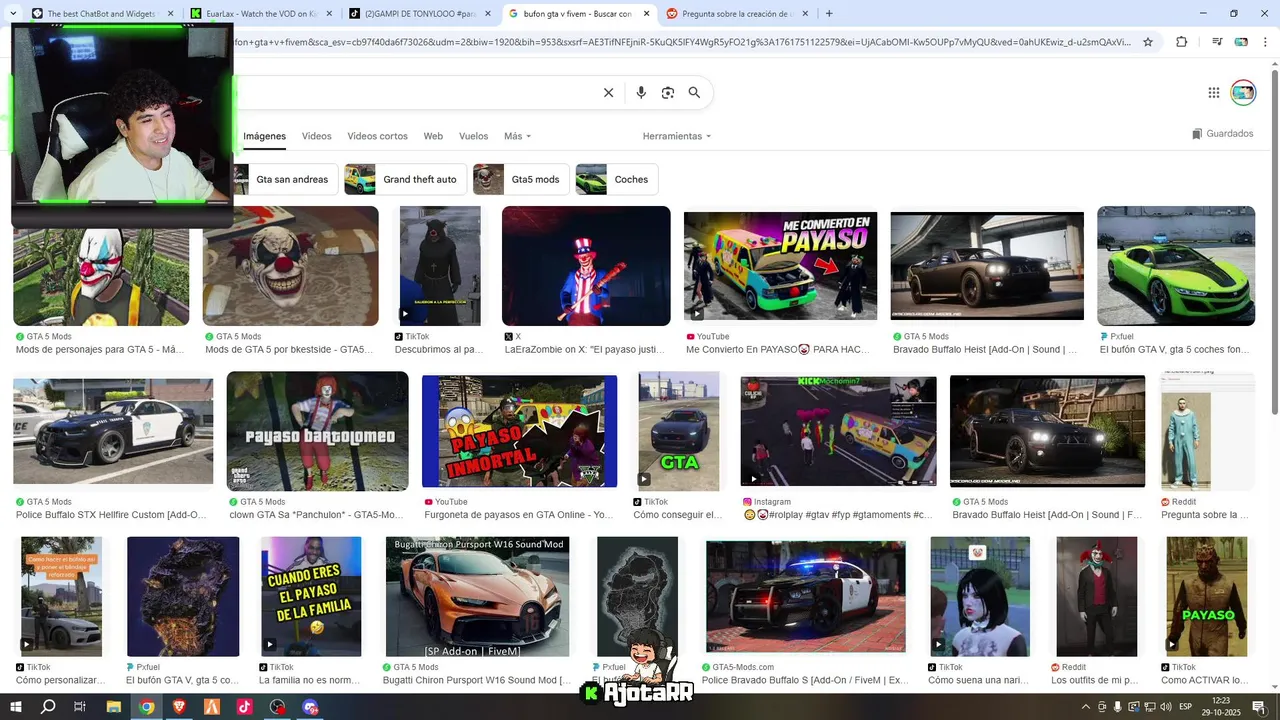1280x720 pixels.
Task: Show hidden system tray icons chevron
Action: 1087,707
